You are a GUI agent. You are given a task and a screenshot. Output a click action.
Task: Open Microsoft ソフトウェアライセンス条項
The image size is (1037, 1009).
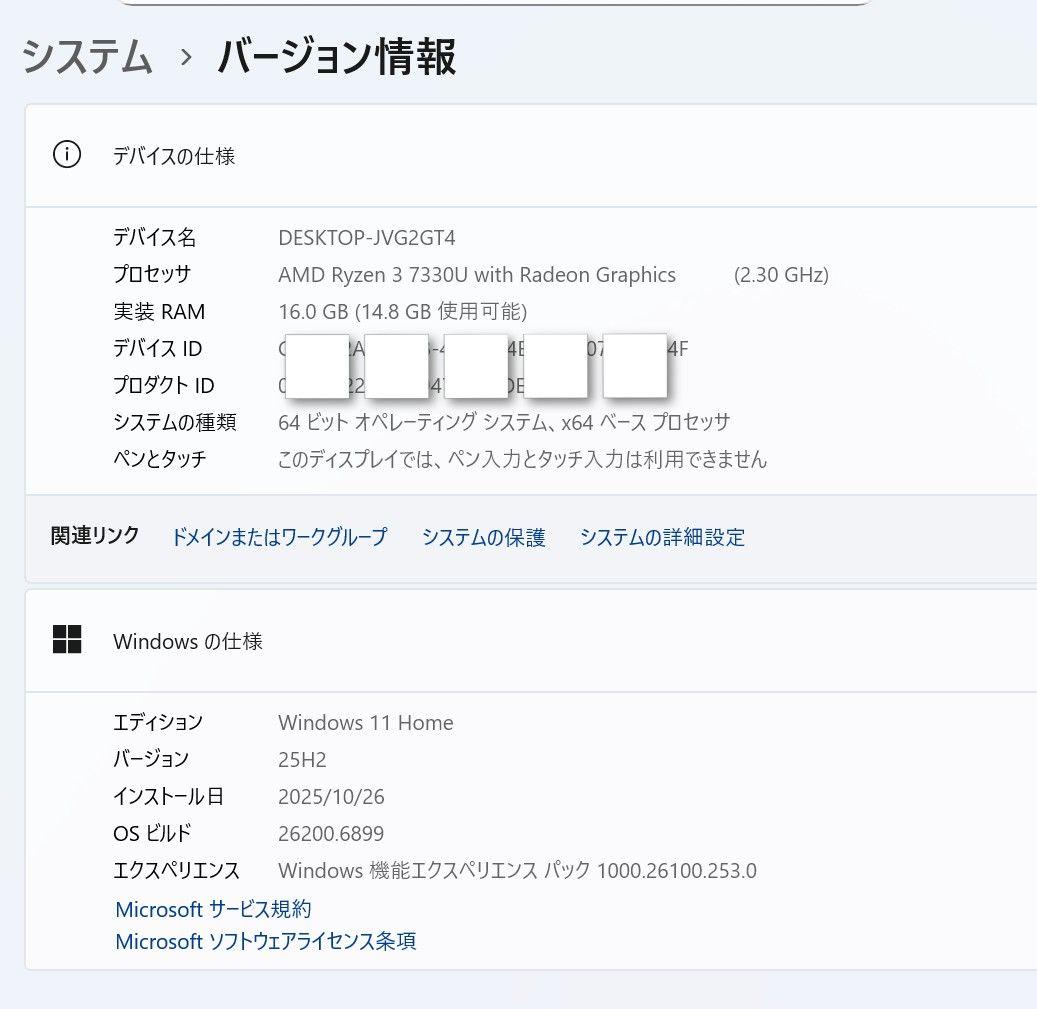265,941
